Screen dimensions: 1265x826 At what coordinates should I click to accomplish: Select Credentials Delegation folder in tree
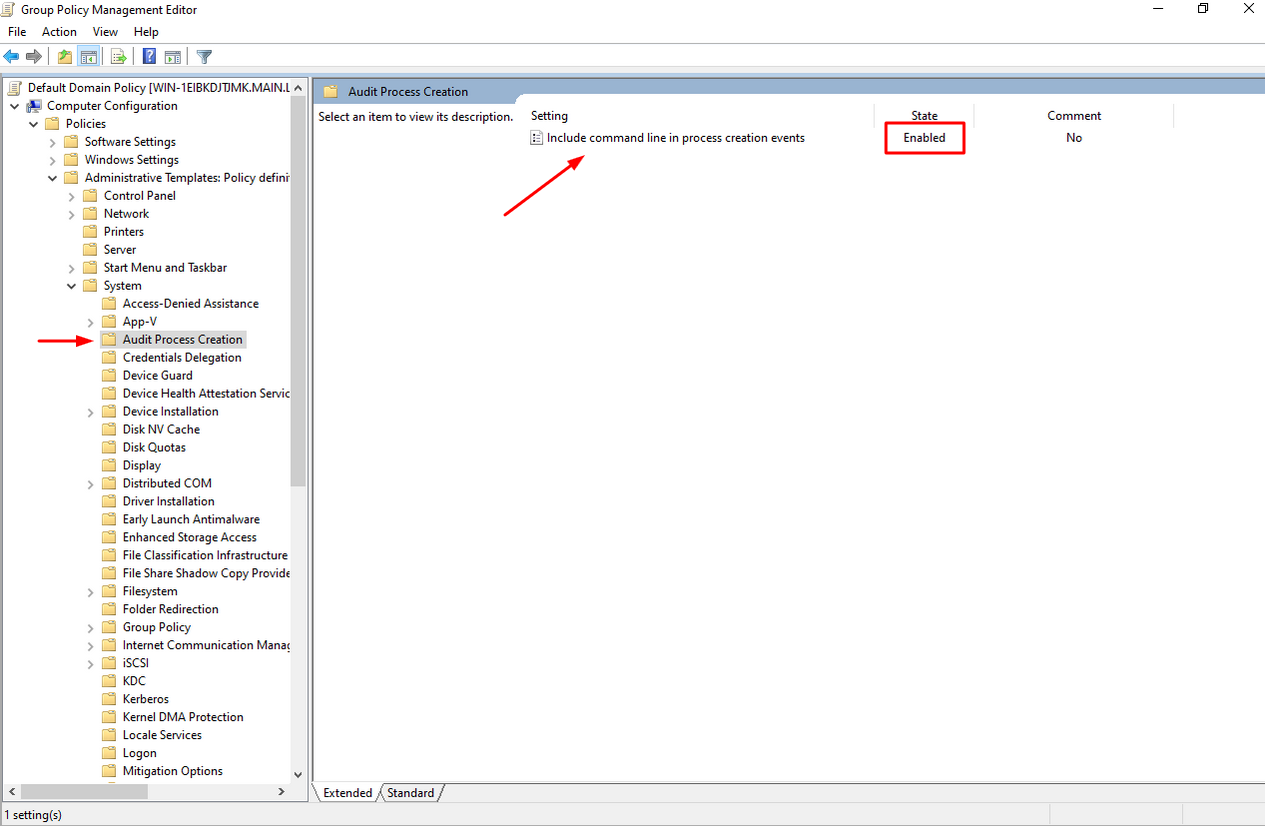coord(181,358)
